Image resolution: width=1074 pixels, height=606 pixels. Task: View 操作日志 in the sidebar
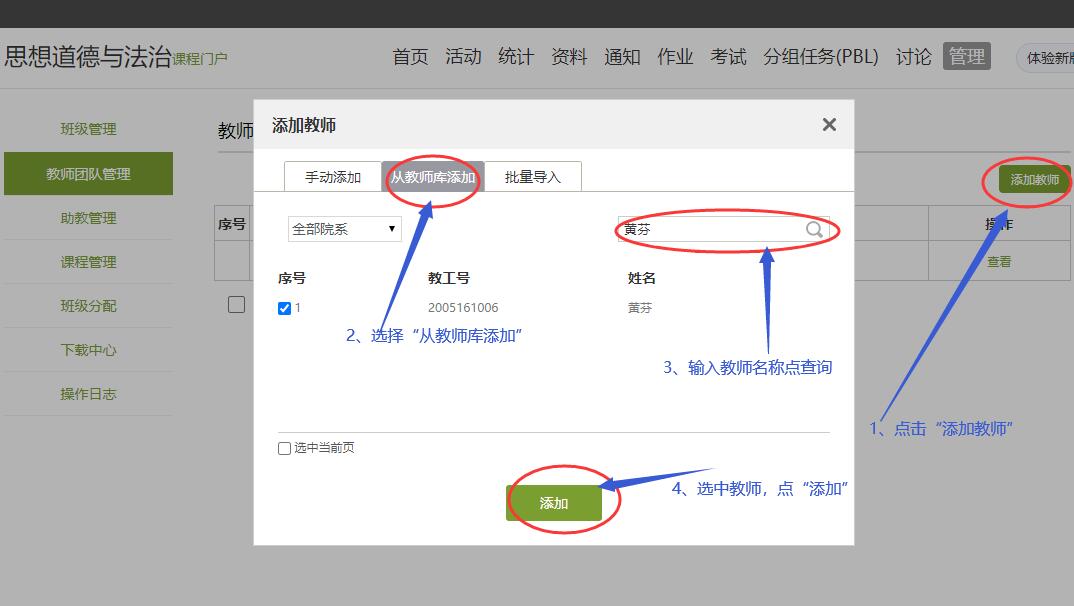88,394
